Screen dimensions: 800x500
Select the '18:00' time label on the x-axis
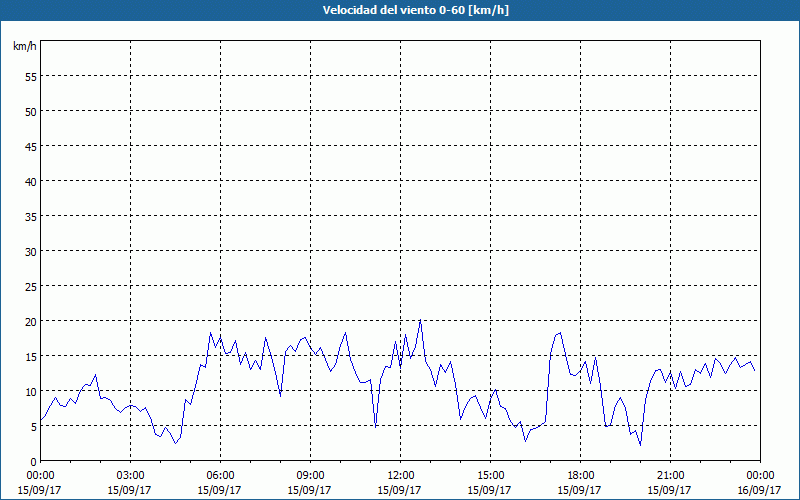point(580,476)
